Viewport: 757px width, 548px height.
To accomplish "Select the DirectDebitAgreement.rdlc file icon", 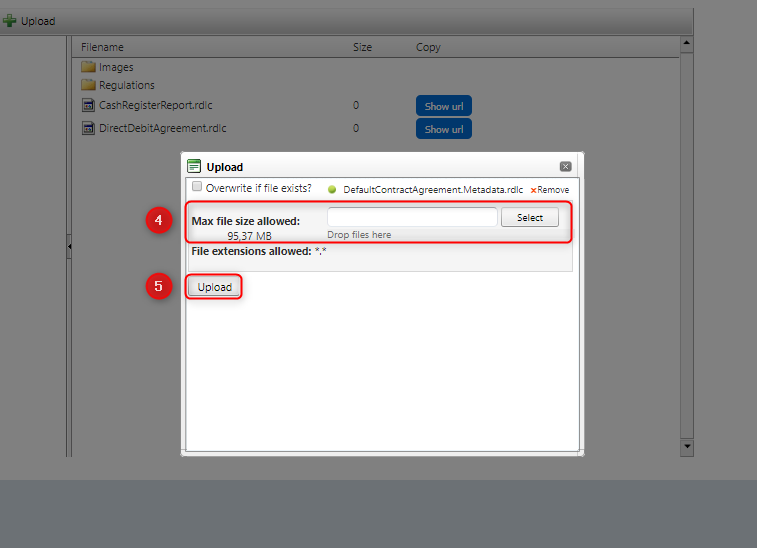I will [x=88, y=128].
